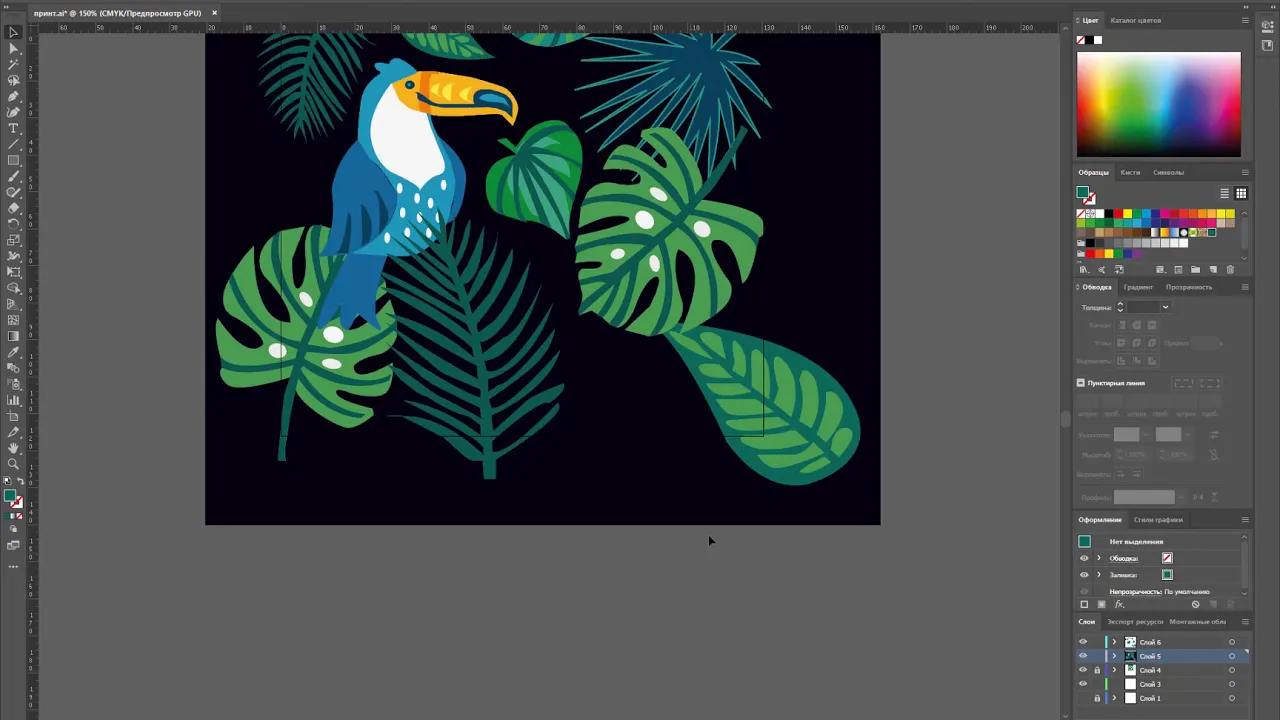Viewport: 1280px width, 720px height.
Task: Select the Line Segment tool
Action: 13,144
